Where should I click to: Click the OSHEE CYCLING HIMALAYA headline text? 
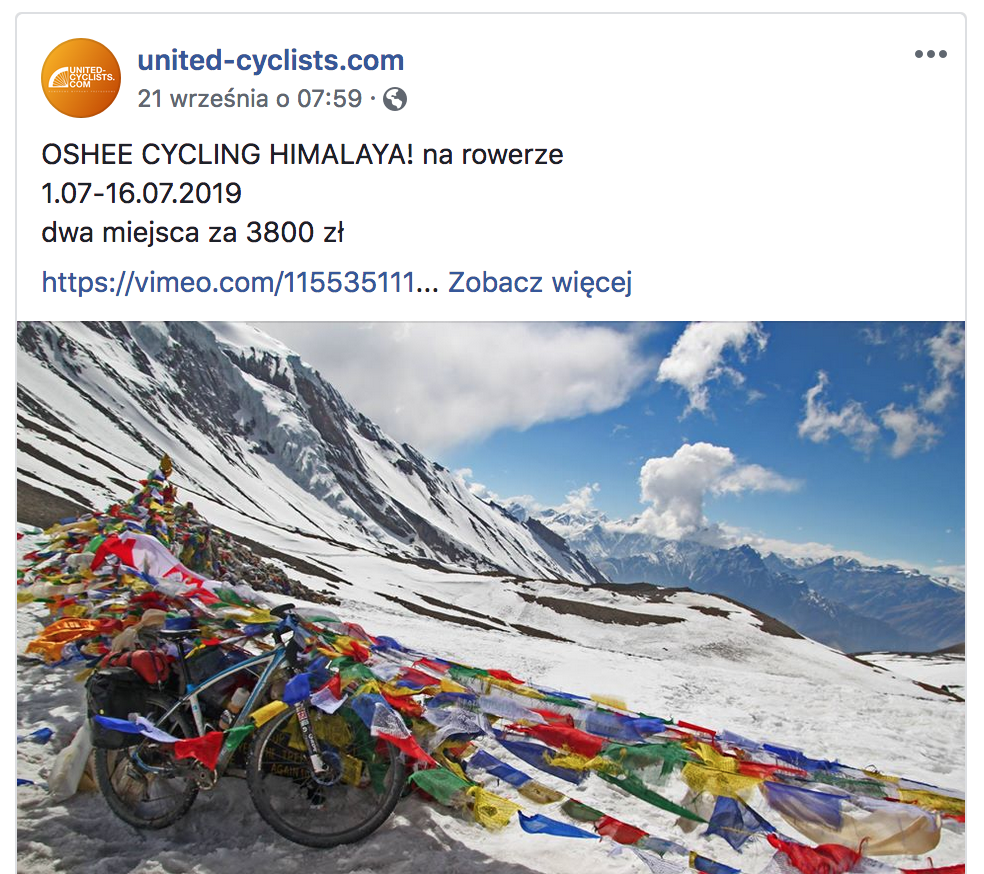227,154
